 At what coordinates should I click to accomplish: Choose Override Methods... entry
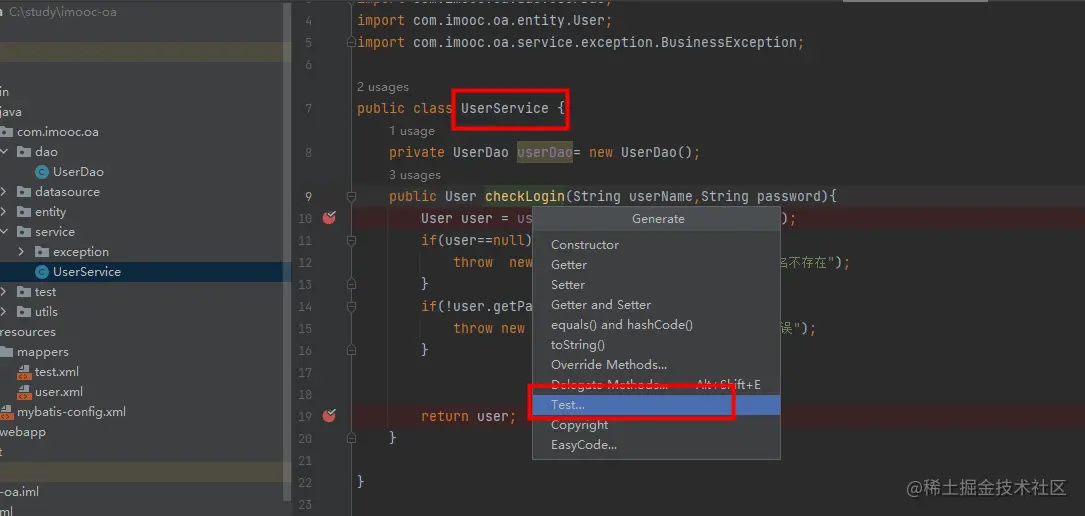pos(609,365)
